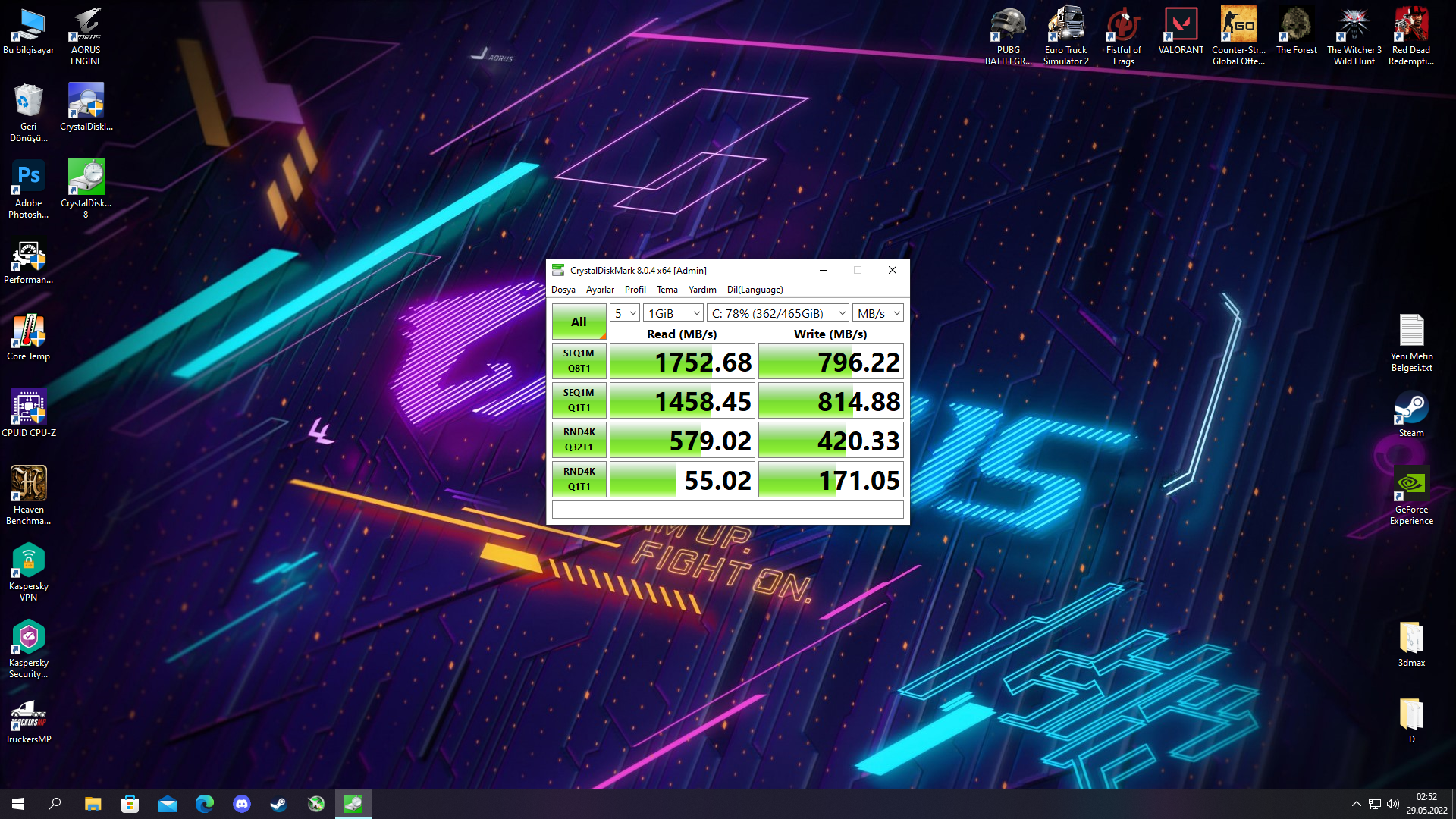Open the Dil(Language) menu

coord(755,290)
